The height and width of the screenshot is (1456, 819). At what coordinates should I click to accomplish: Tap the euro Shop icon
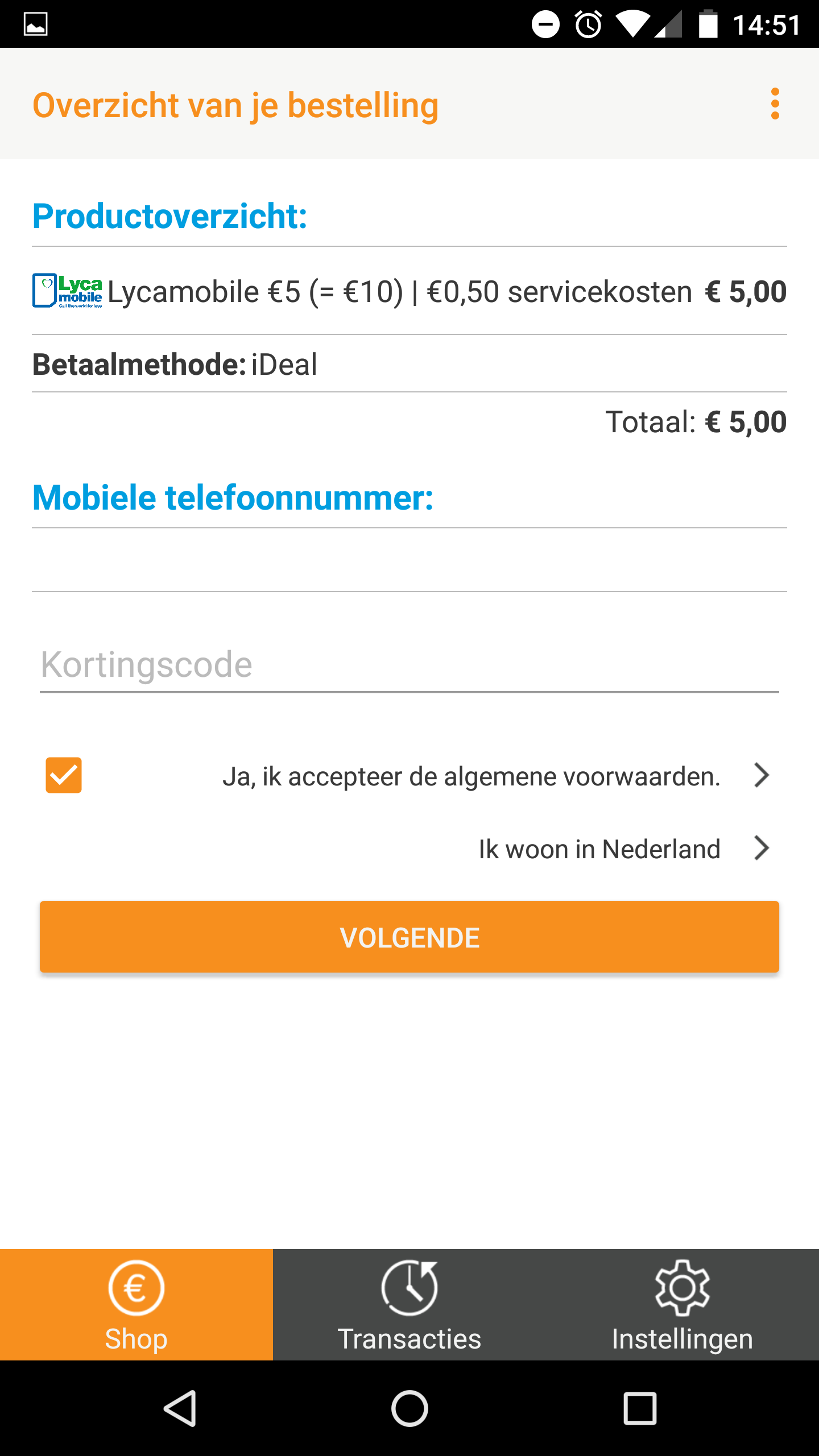[136, 1288]
